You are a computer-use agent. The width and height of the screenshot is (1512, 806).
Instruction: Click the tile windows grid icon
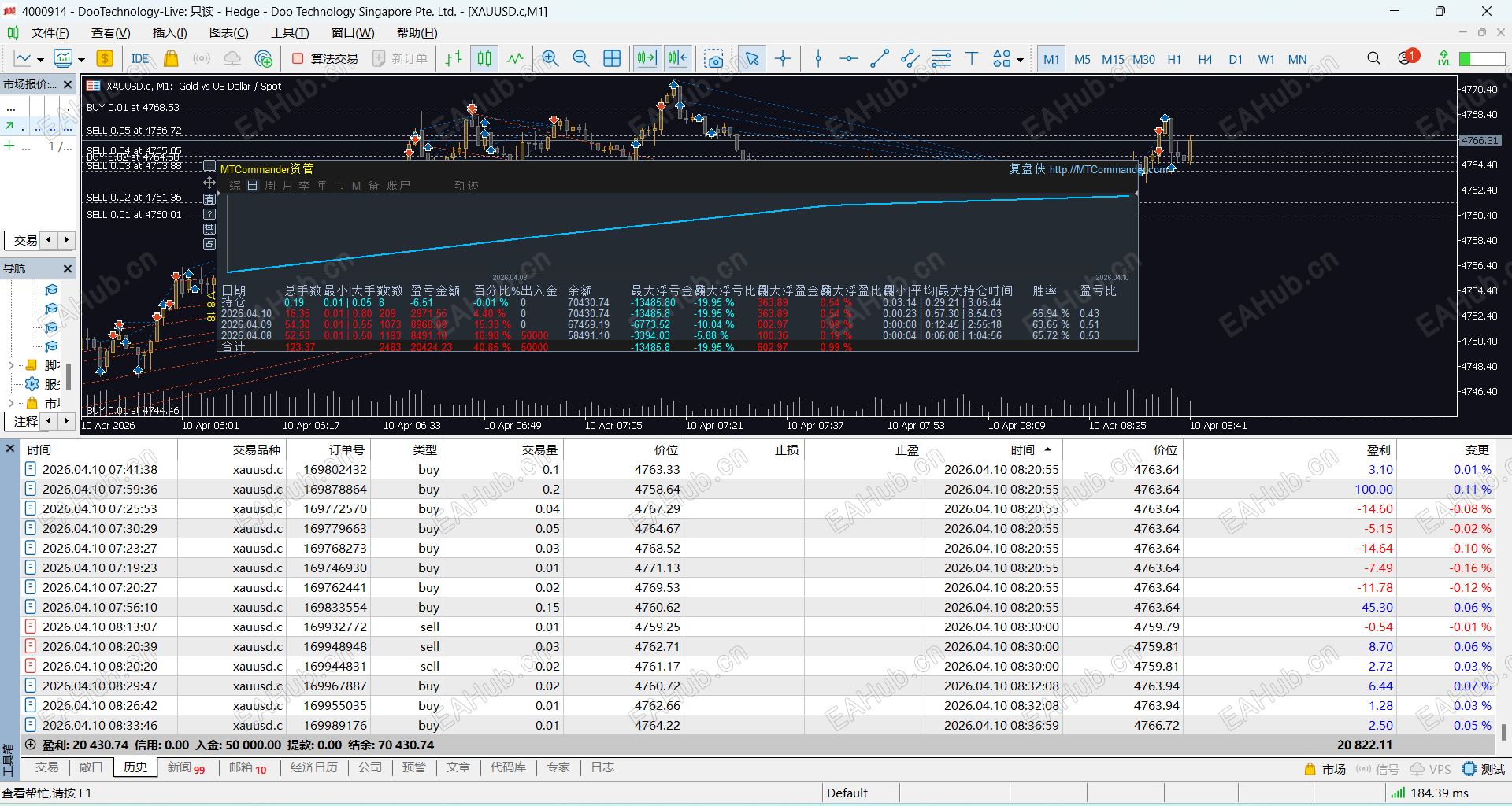[612, 59]
